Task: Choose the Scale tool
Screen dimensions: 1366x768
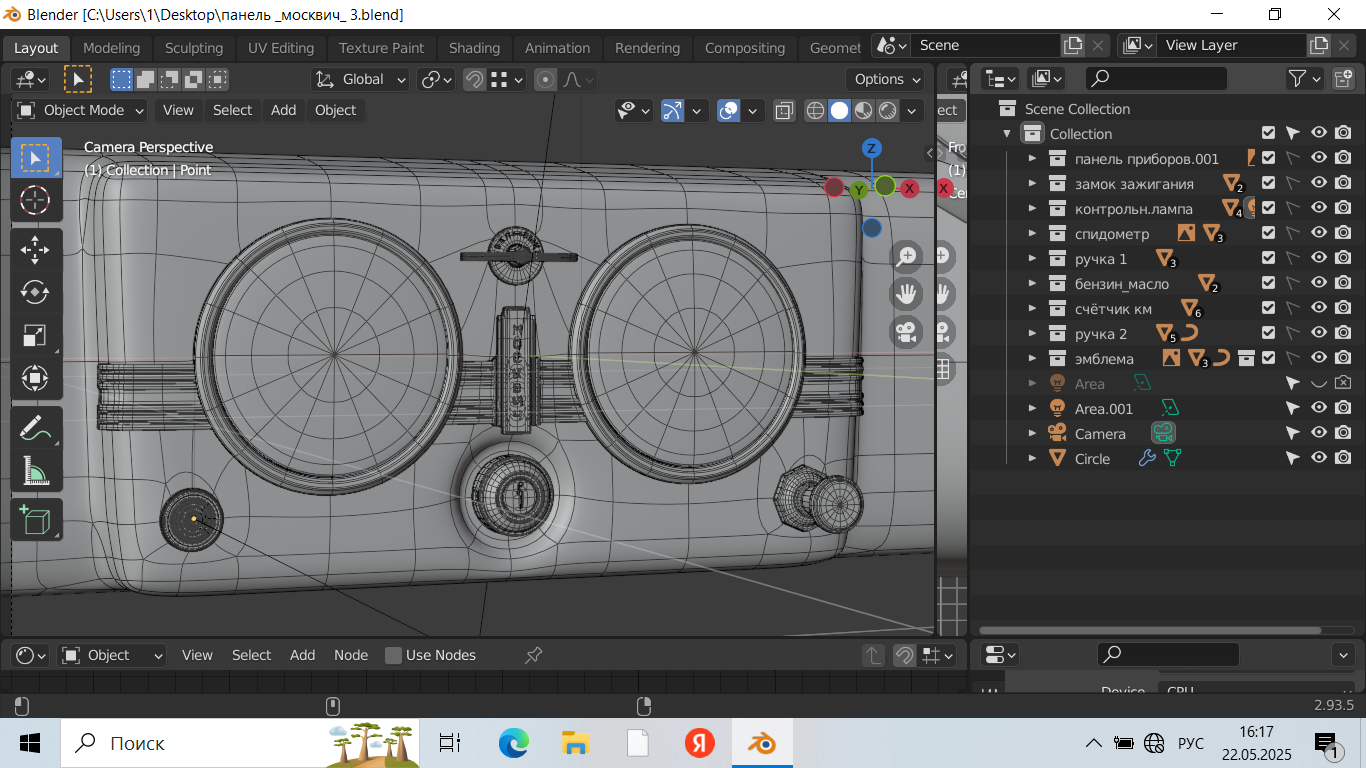Action: click(35, 335)
